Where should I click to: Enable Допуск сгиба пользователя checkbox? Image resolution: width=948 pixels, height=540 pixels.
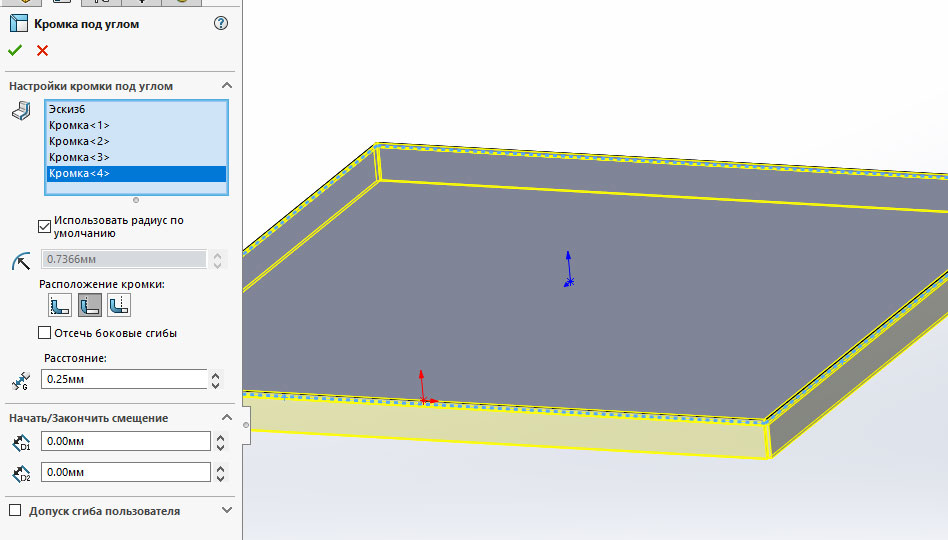pos(15,510)
